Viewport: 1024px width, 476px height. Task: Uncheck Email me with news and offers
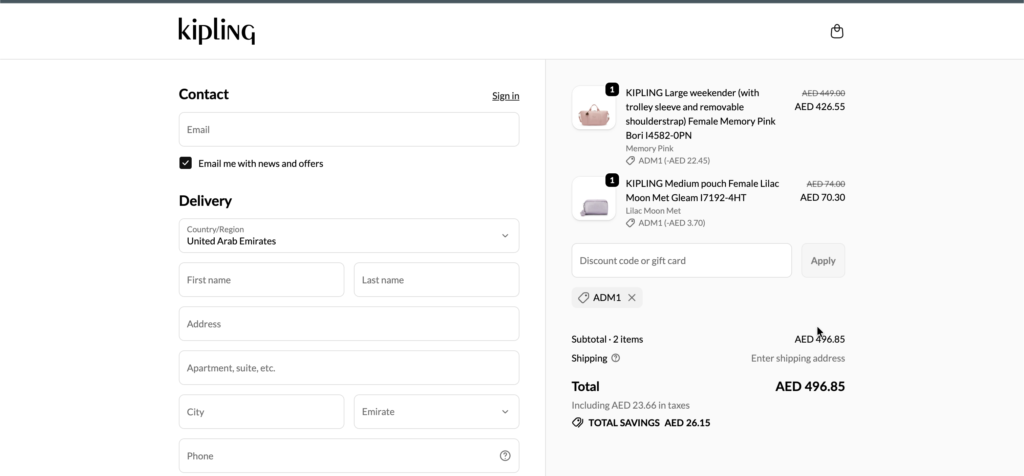click(x=185, y=163)
